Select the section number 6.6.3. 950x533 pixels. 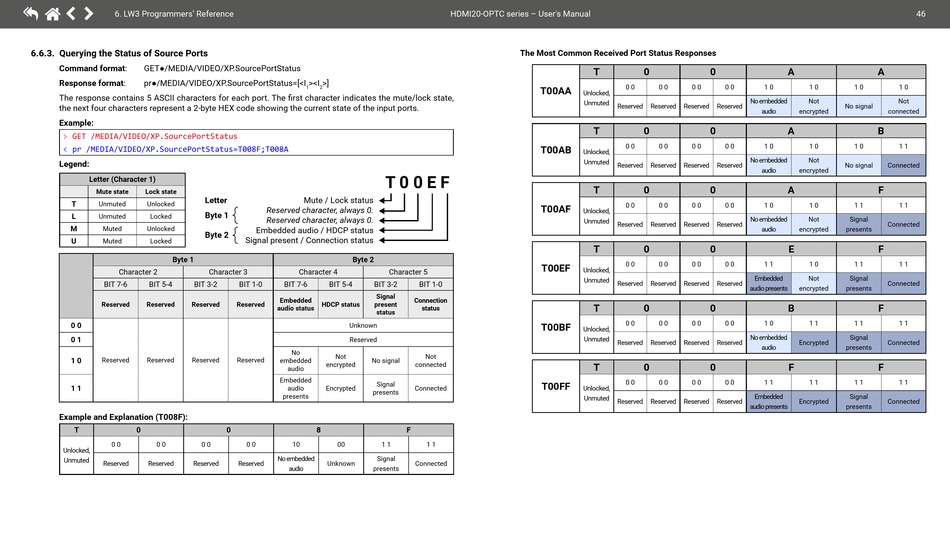[x=42, y=53]
